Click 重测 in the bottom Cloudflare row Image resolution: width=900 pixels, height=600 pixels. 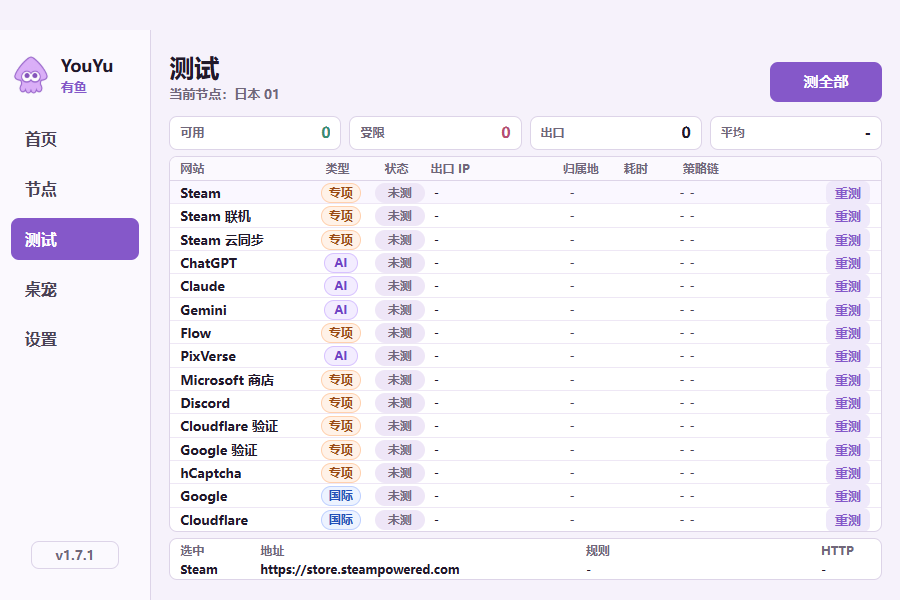pyautogui.click(x=848, y=520)
